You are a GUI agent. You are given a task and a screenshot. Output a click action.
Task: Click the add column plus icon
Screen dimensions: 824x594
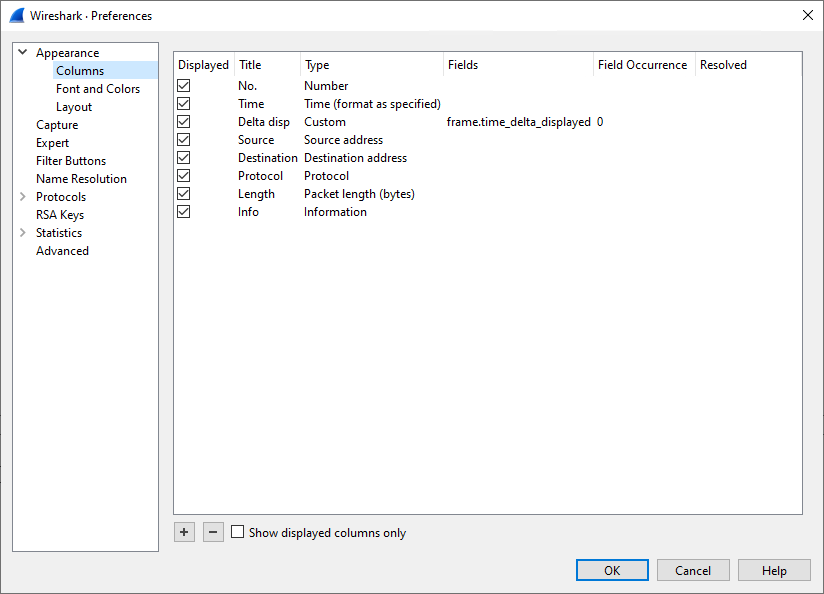(x=184, y=532)
